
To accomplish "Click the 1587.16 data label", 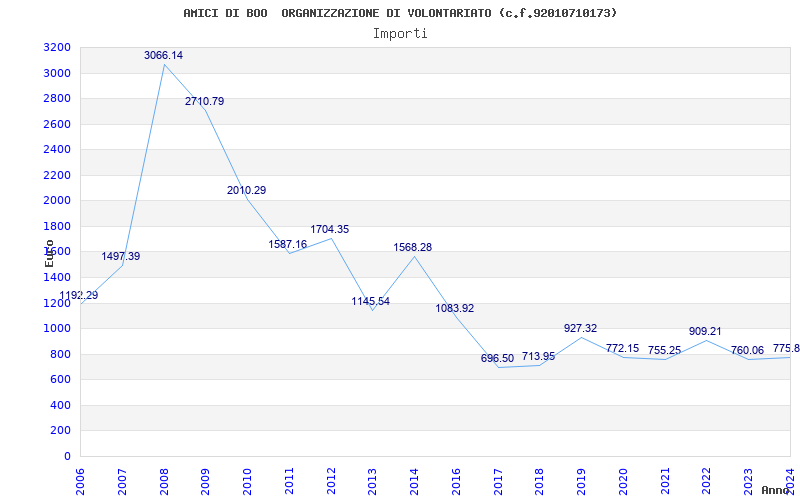I will [288, 244].
